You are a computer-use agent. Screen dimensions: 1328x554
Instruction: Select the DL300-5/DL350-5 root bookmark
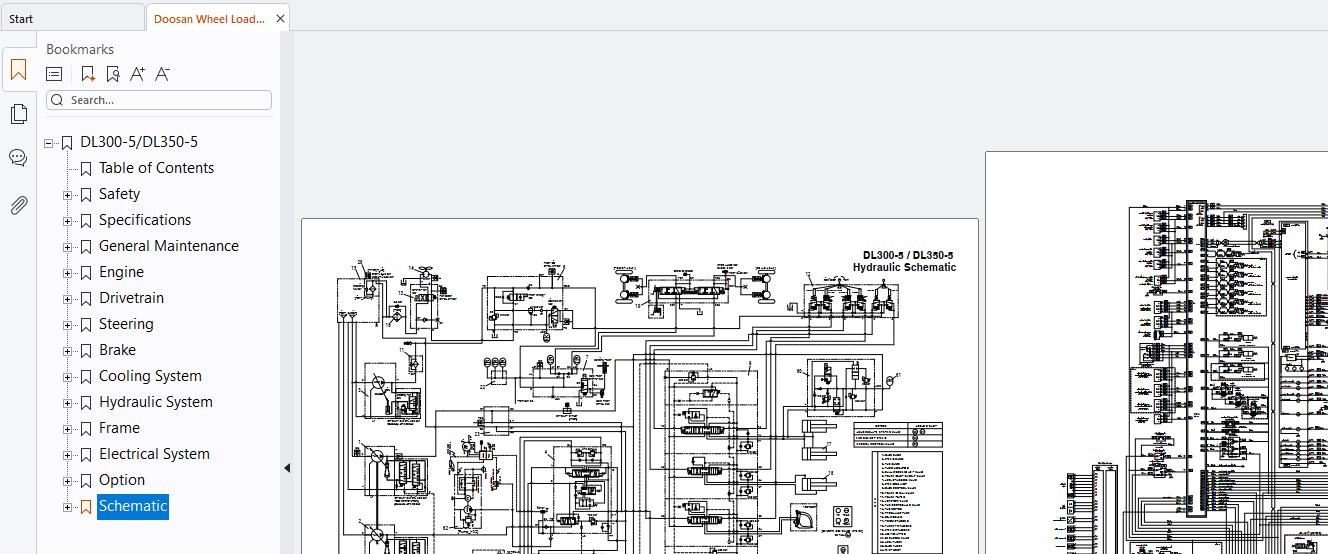(x=139, y=142)
